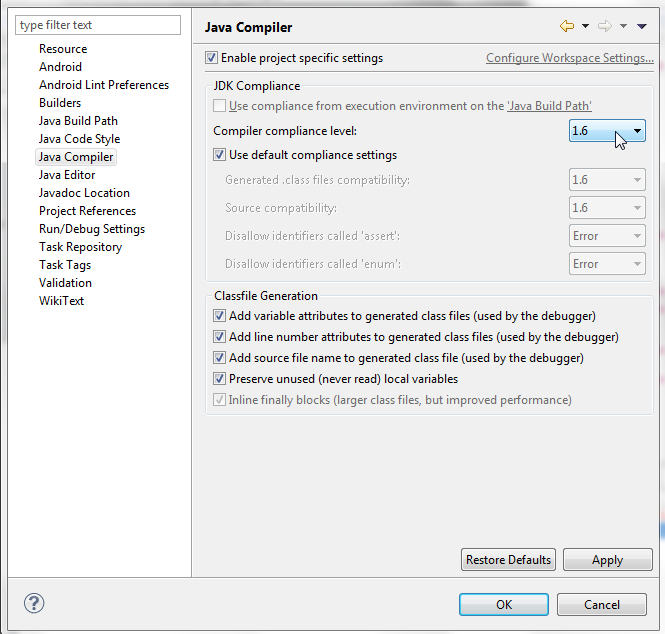Focus the type filter text field
This screenshot has width=665, height=634.
click(x=98, y=25)
